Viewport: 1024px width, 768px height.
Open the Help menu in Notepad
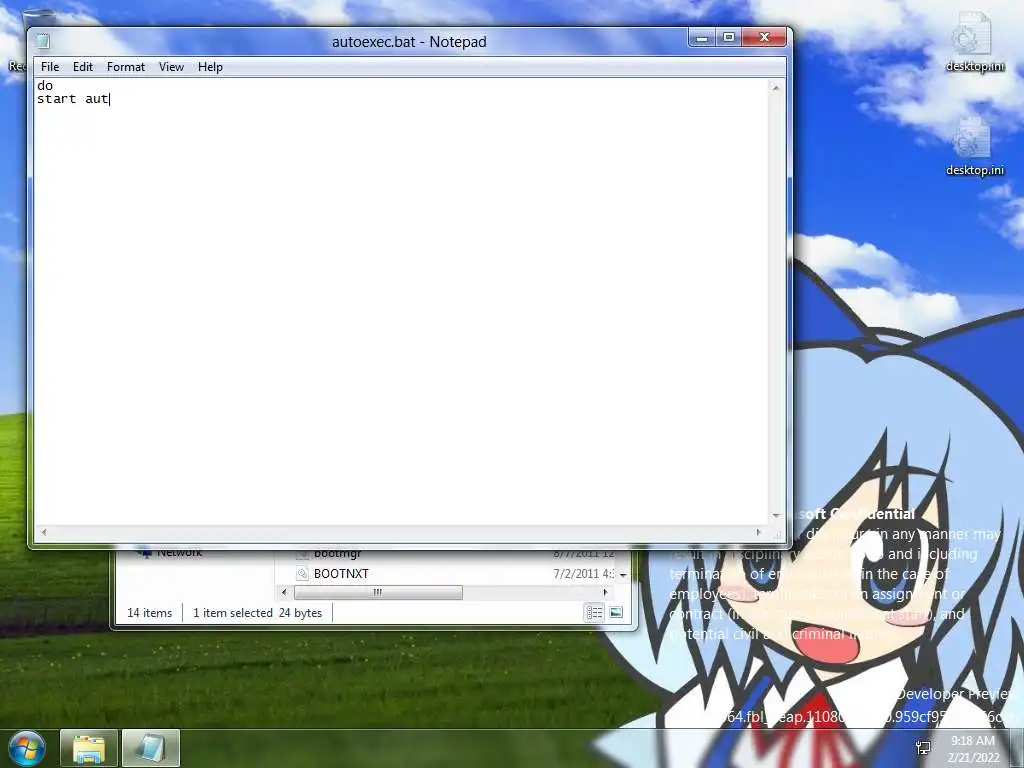[x=210, y=67]
